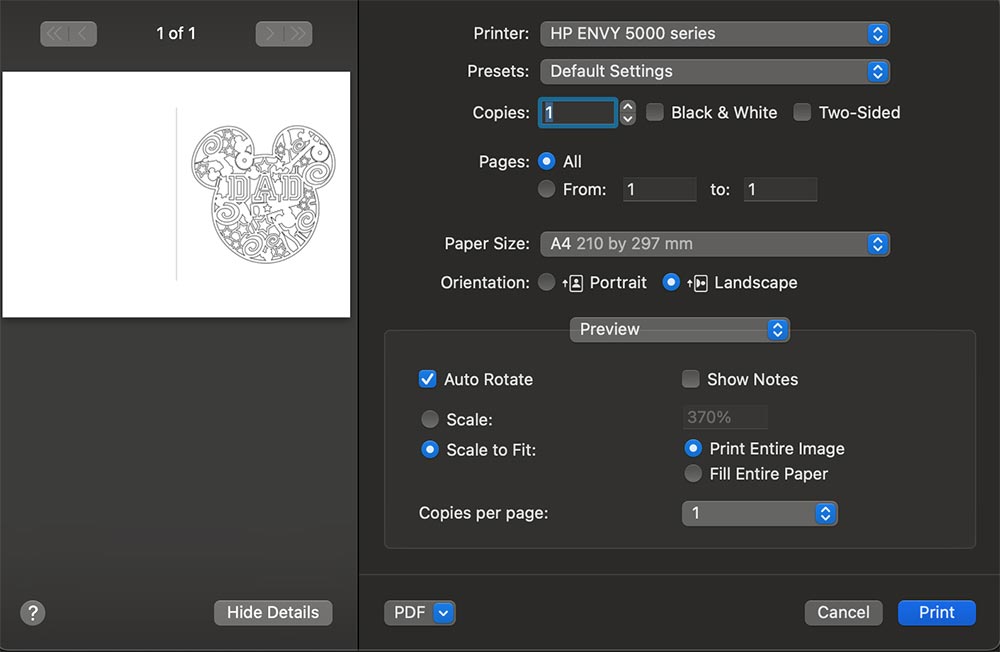
Task: Open the Presets dropdown Default Settings
Action: coord(714,71)
